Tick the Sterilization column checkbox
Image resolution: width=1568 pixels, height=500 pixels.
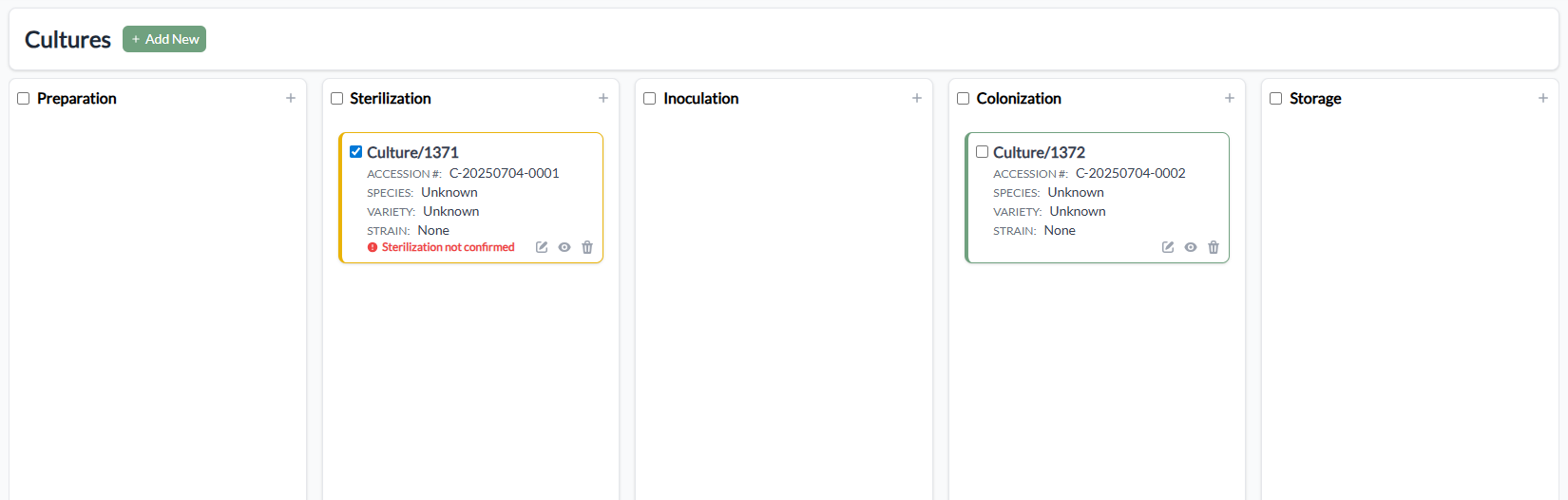(337, 98)
